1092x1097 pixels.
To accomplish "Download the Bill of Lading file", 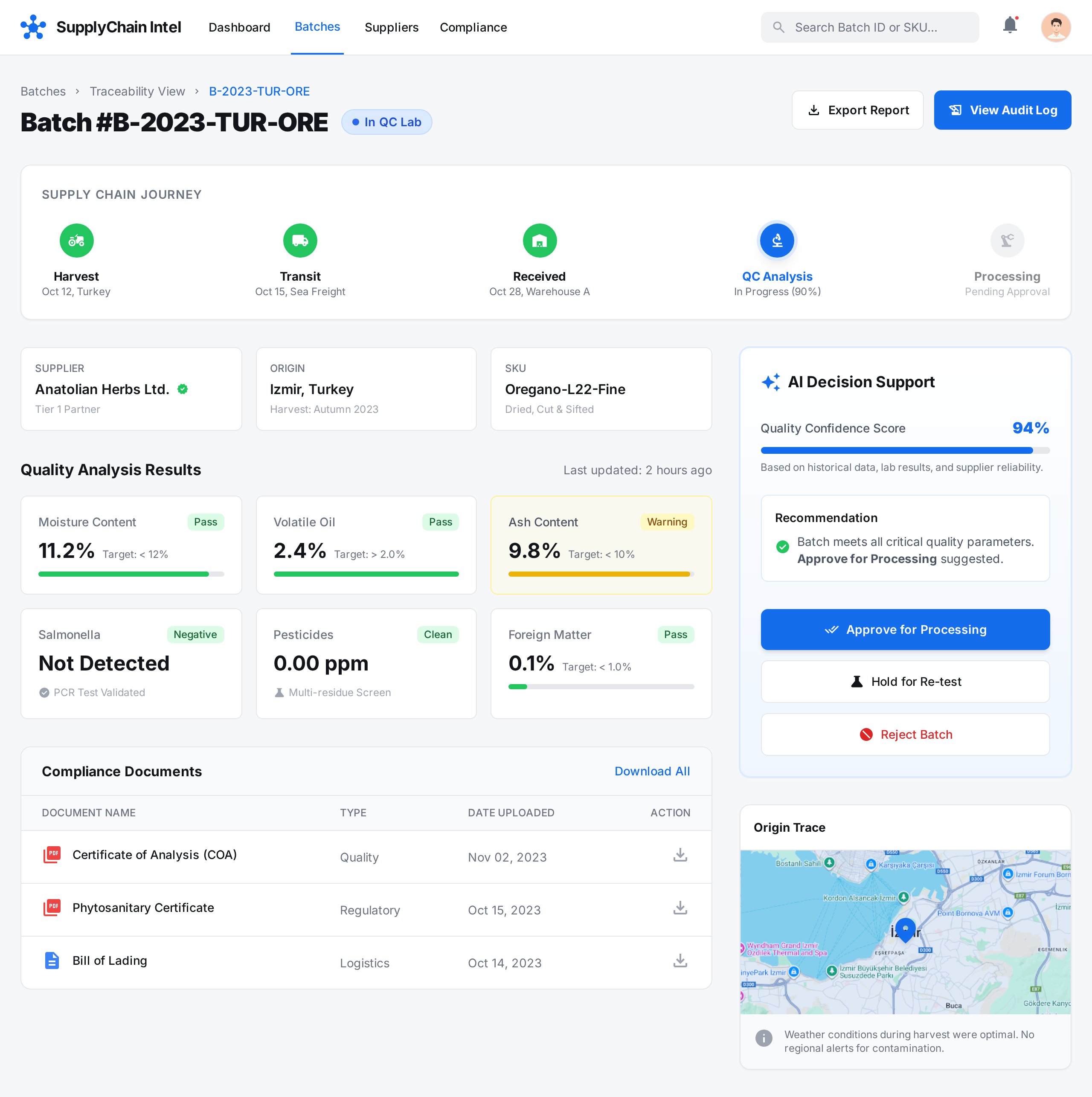I will point(680,960).
